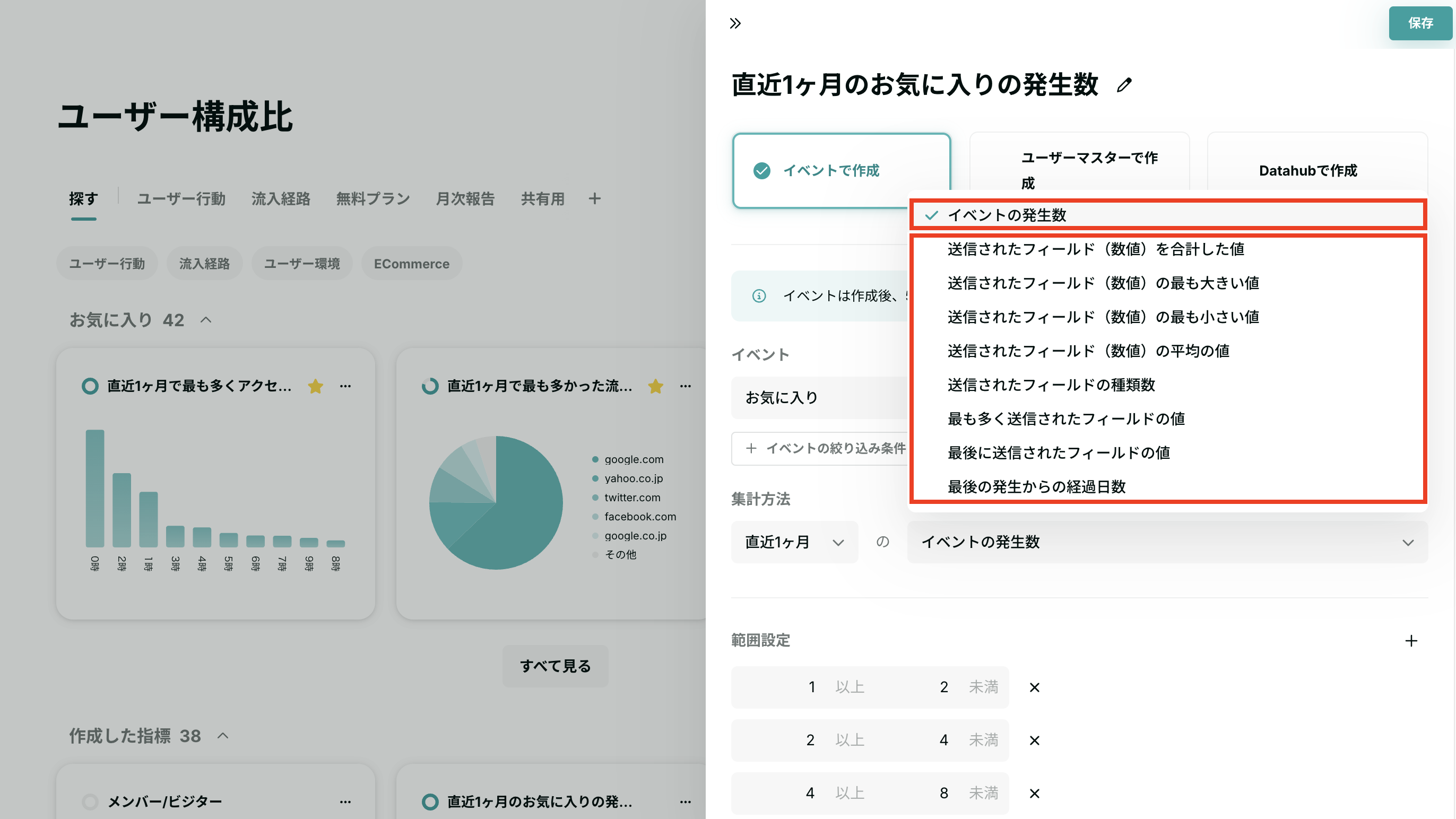This screenshot has width=1456, height=819.
Task: Choose 最も多く送信されたフィールドの値
Action: coord(1167,419)
